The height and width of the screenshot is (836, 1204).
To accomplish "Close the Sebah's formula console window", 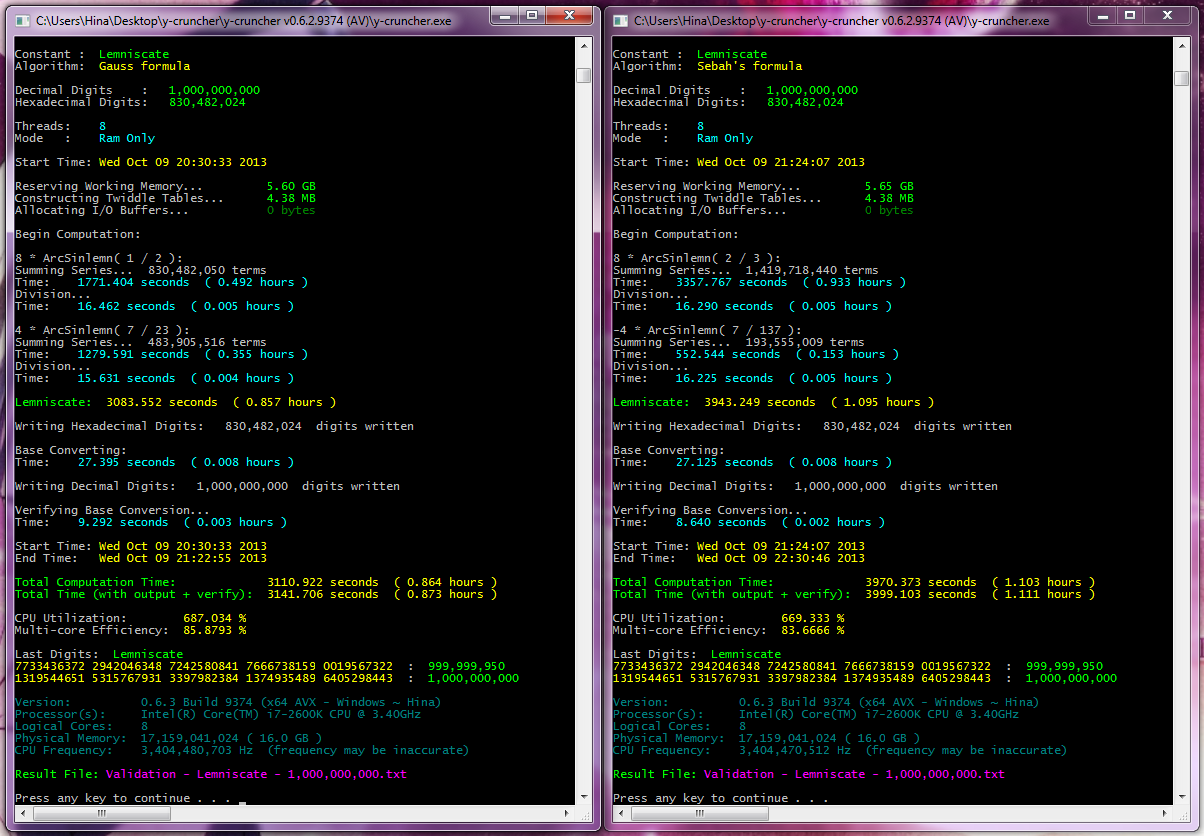I will point(1169,15).
